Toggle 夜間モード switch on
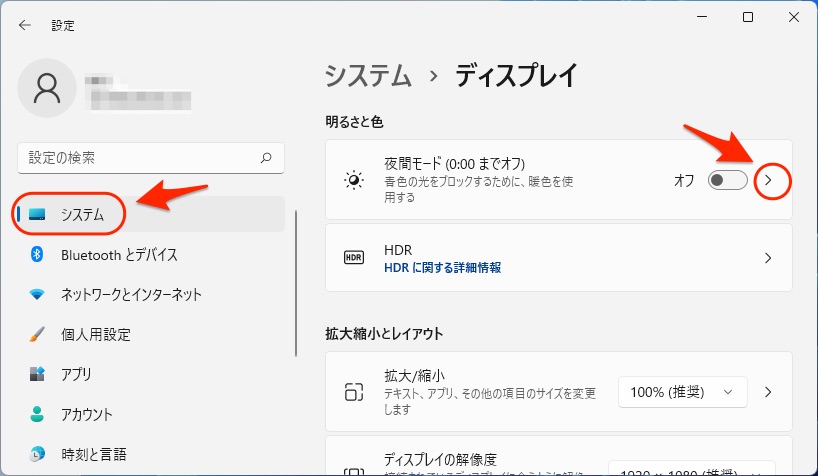818x476 pixels. coord(728,180)
